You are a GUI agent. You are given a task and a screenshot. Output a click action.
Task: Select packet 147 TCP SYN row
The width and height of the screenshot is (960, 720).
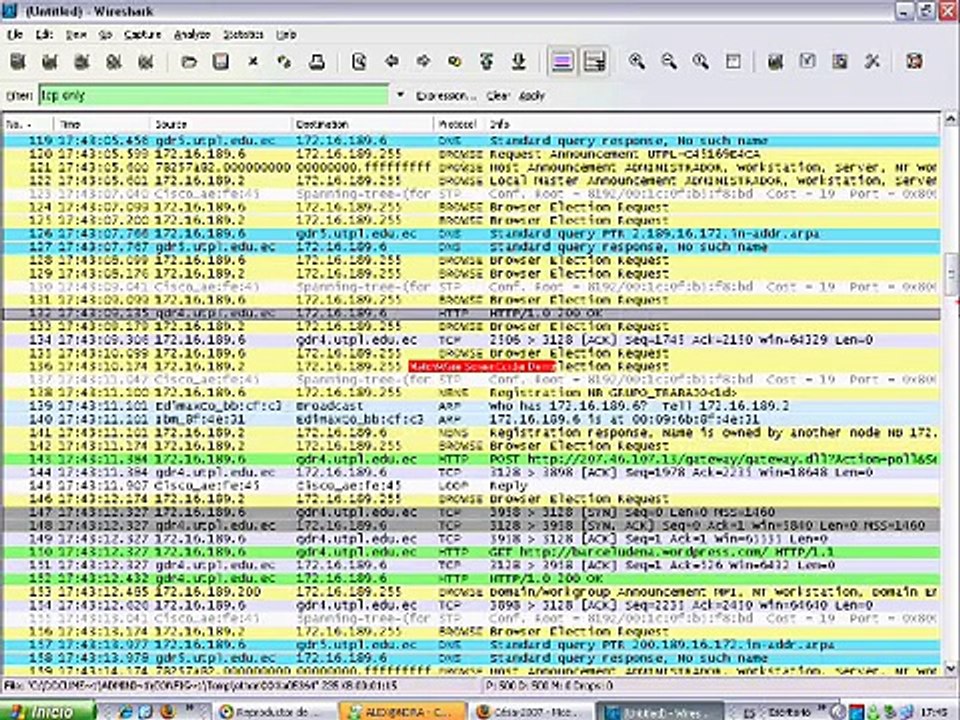click(x=471, y=512)
